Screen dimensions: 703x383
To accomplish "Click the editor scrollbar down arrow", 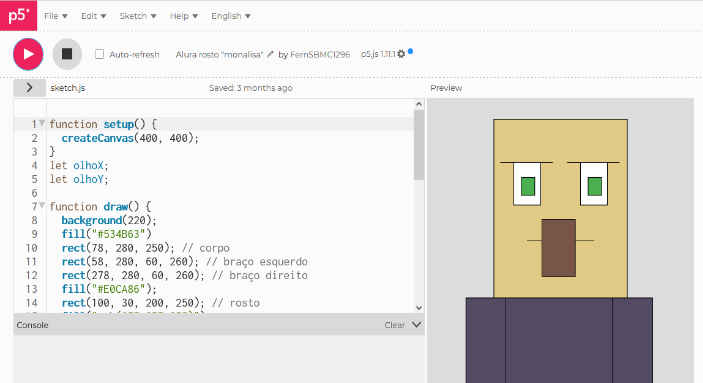I will 419,308.
